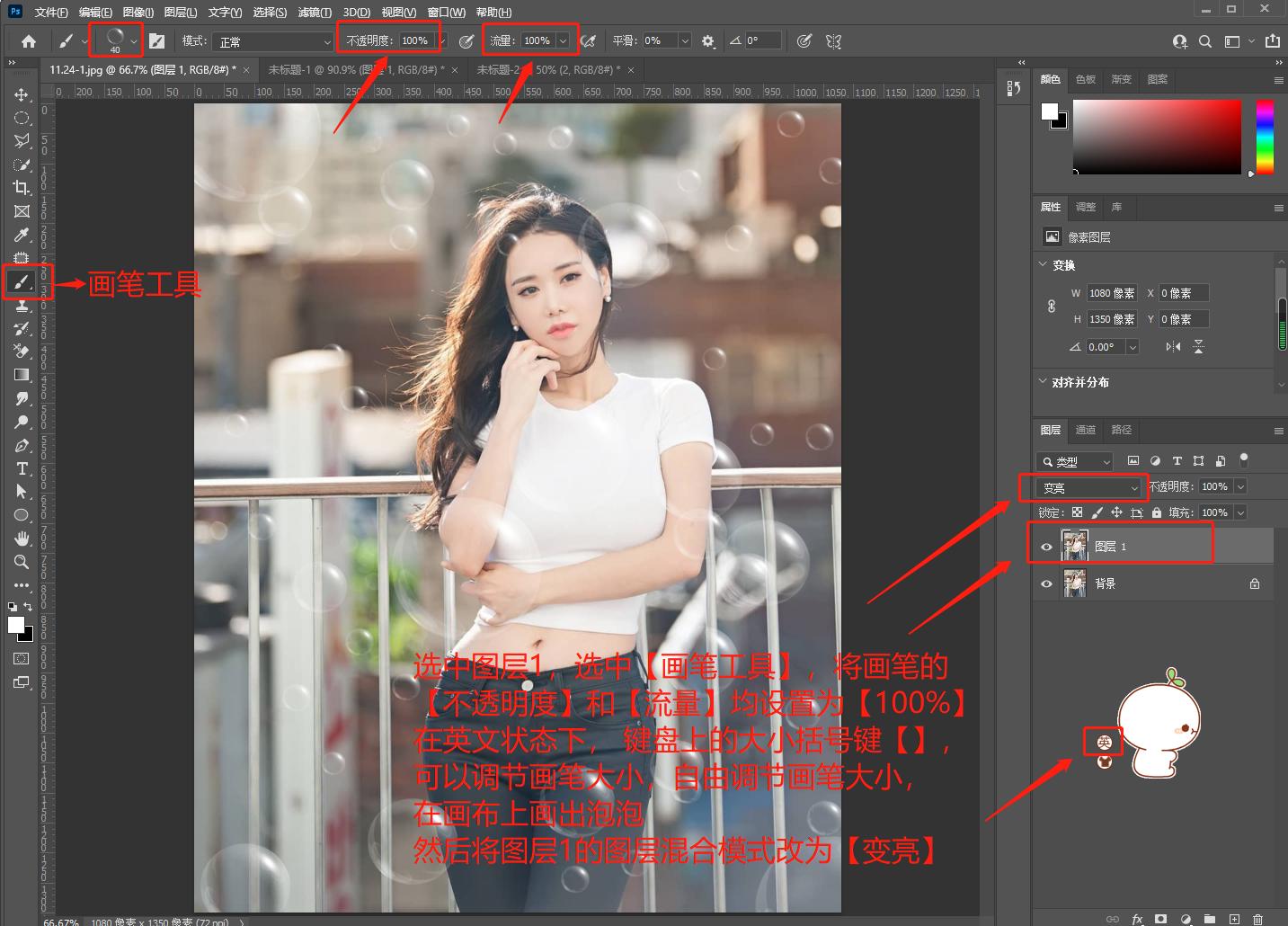Click the rainbow hue slider strip
This screenshot has height=926, width=1288.
(x=1265, y=137)
